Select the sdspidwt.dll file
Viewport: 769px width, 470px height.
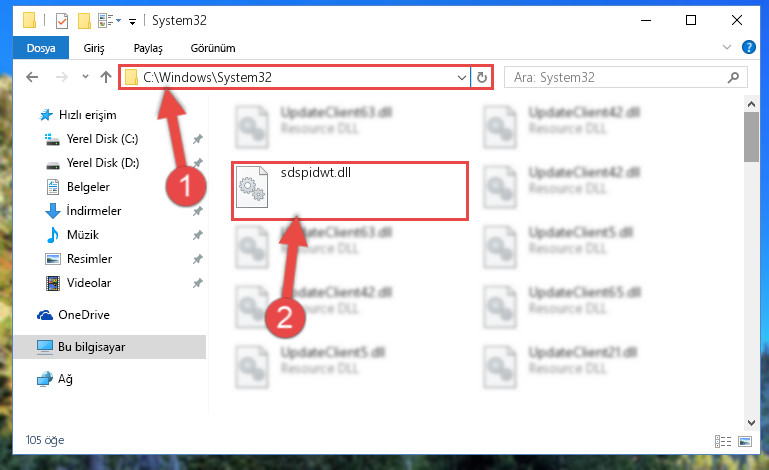[x=350, y=190]
